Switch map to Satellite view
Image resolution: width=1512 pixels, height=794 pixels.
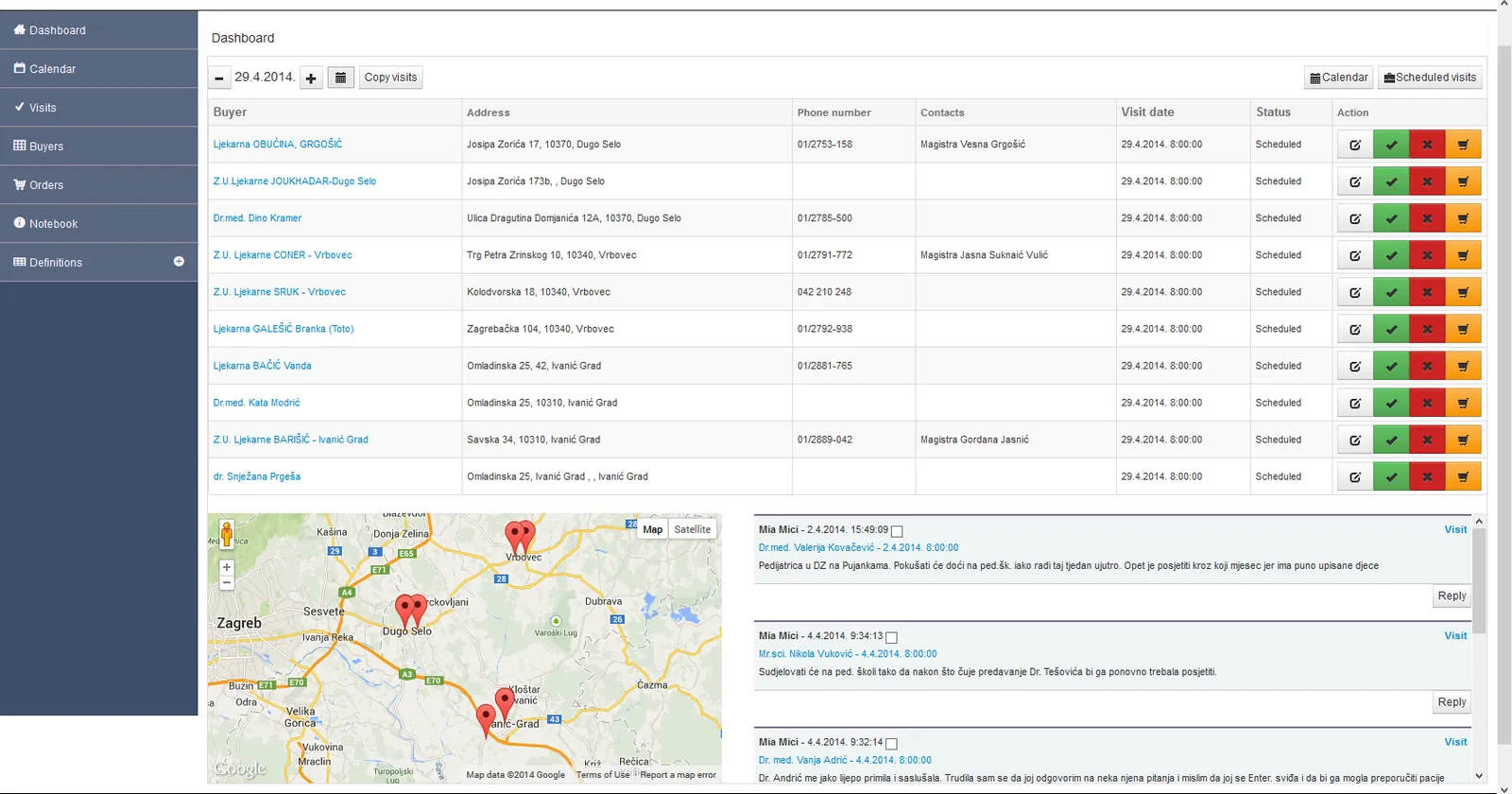692,529
